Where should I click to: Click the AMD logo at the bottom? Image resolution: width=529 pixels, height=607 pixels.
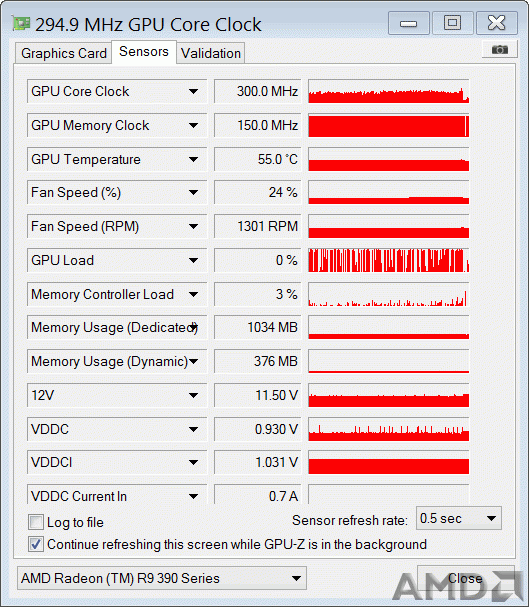(458, 585)
